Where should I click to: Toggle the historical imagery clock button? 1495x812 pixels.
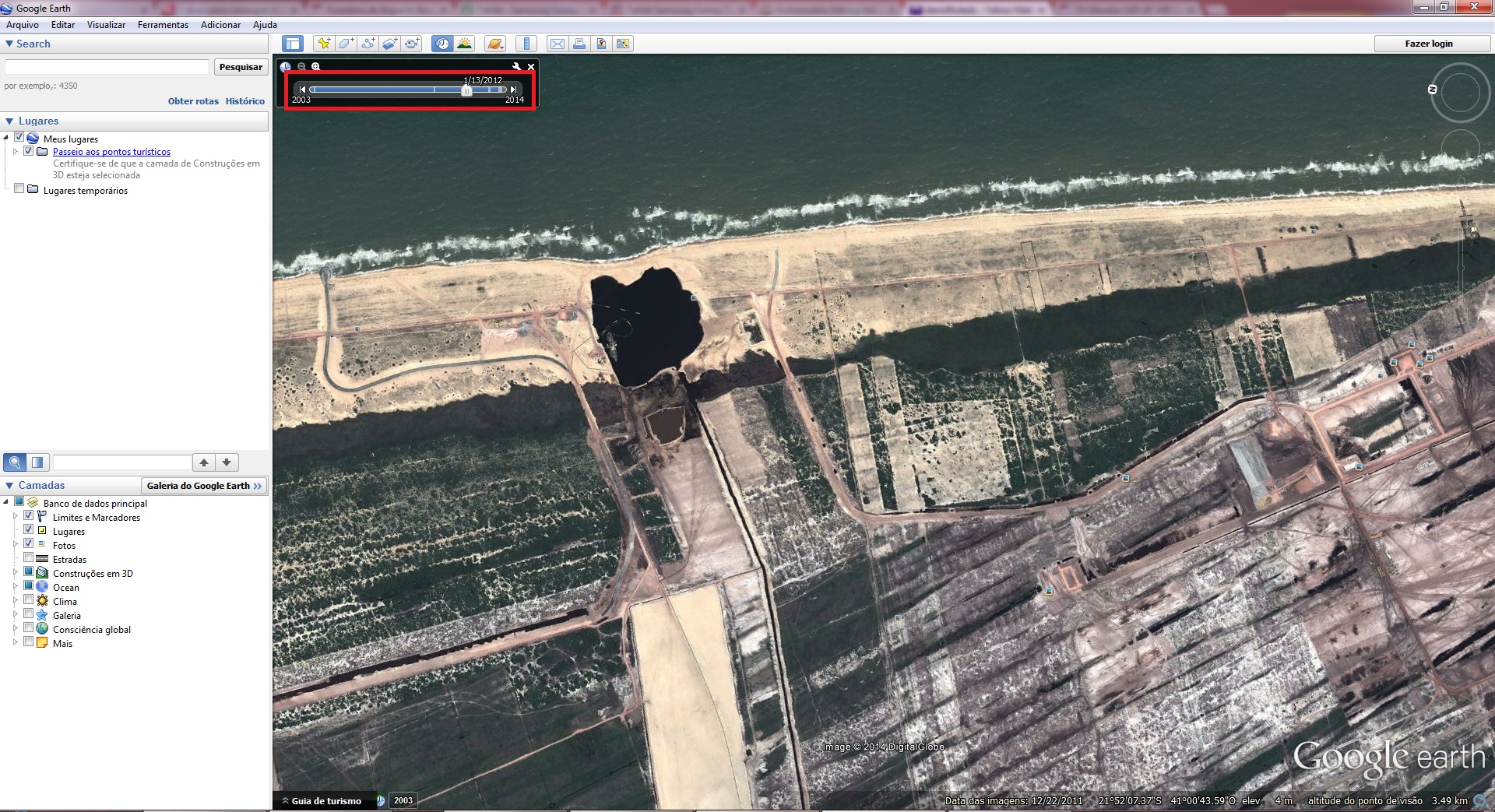click(442, 44)
